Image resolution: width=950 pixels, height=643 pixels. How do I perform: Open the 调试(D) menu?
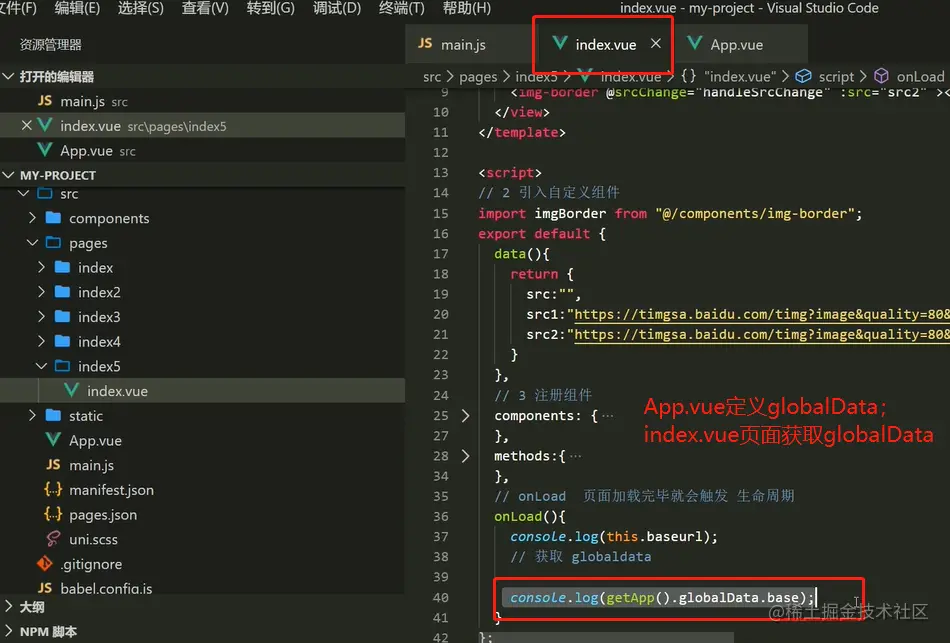click(337, 8)
